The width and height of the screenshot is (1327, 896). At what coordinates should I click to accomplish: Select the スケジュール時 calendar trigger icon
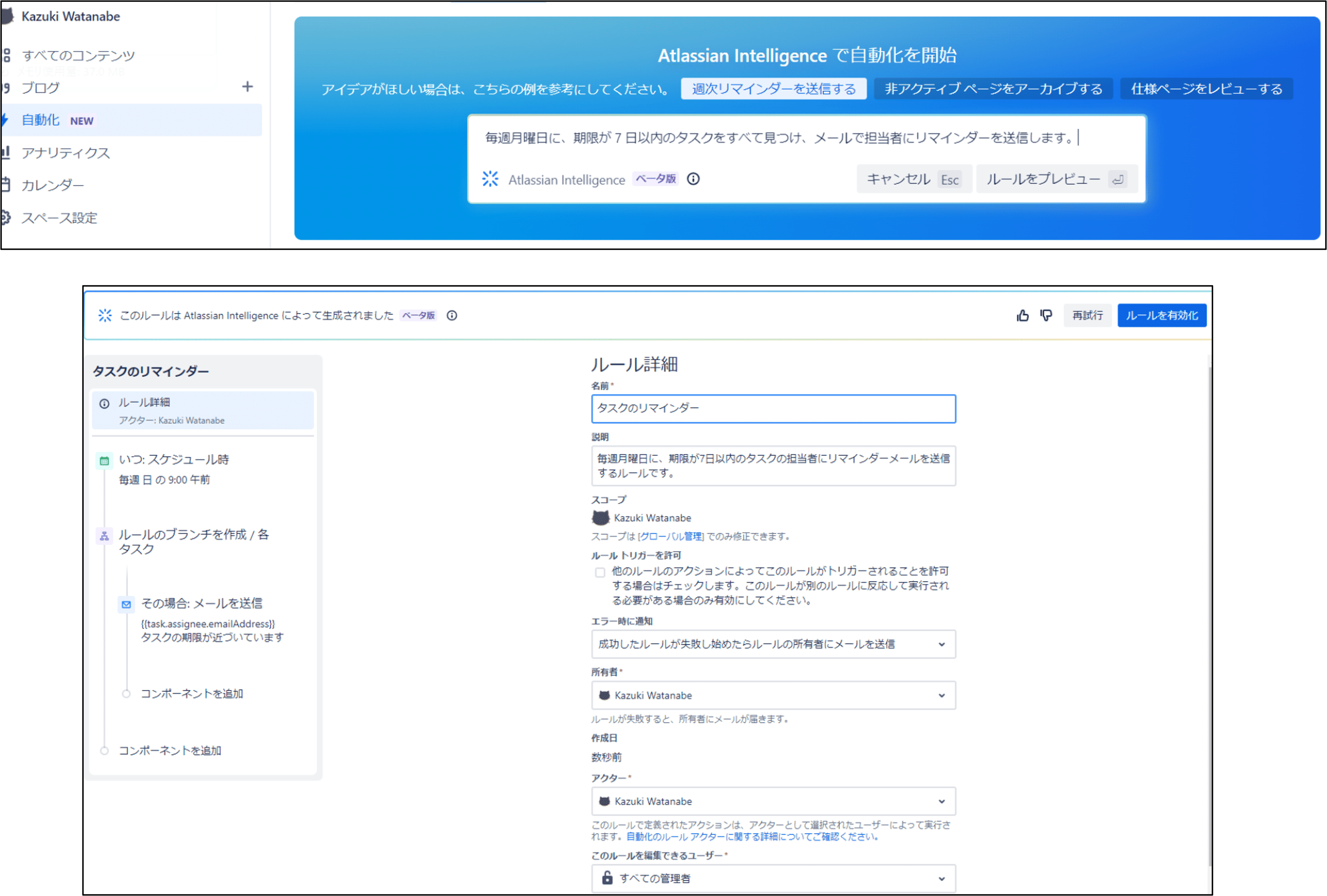click(104, 461)
